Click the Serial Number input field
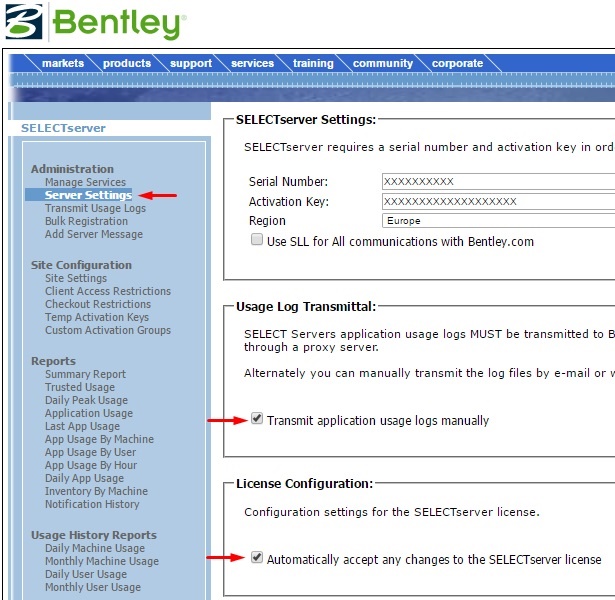The width and height of the screenshot is (615, 600). pos(499,181)
